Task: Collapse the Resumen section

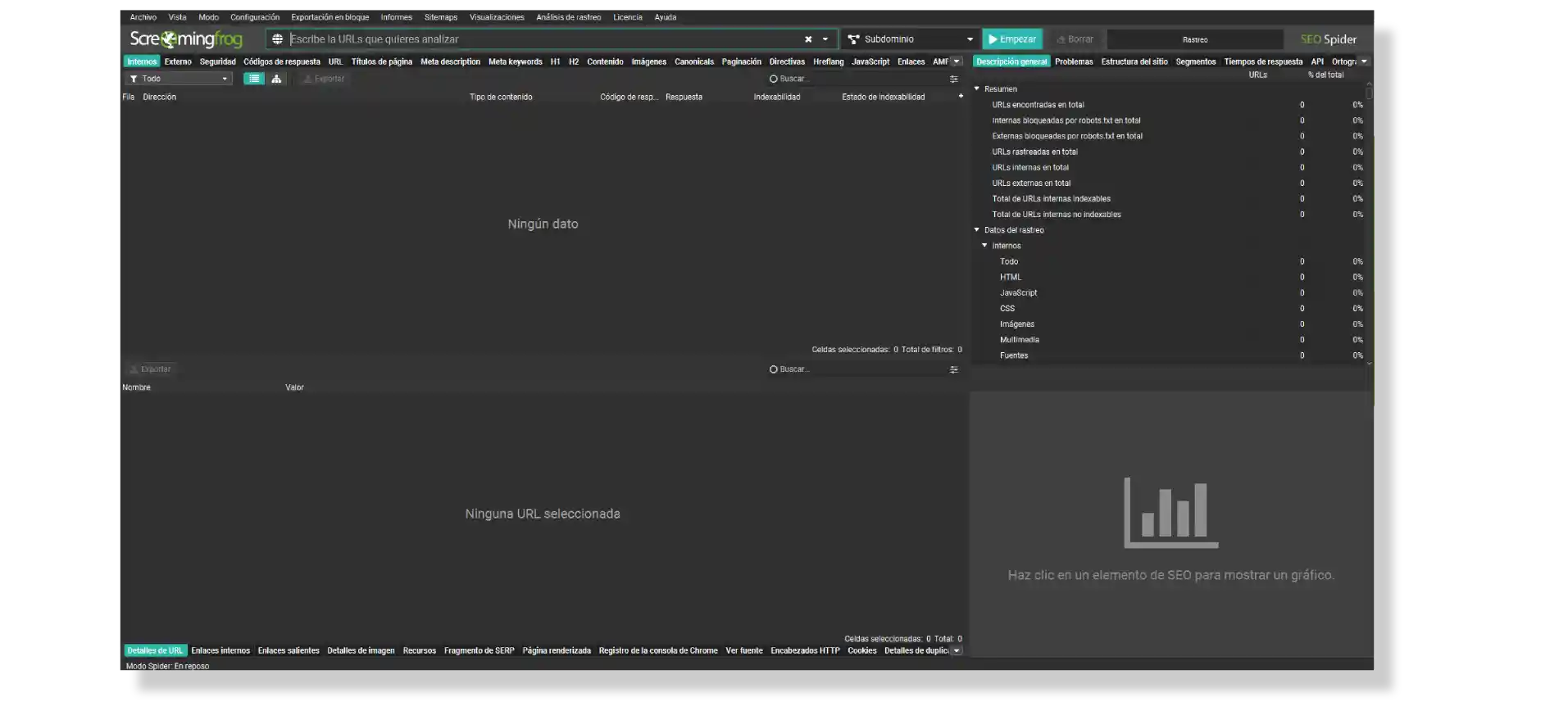Action: 977,88
